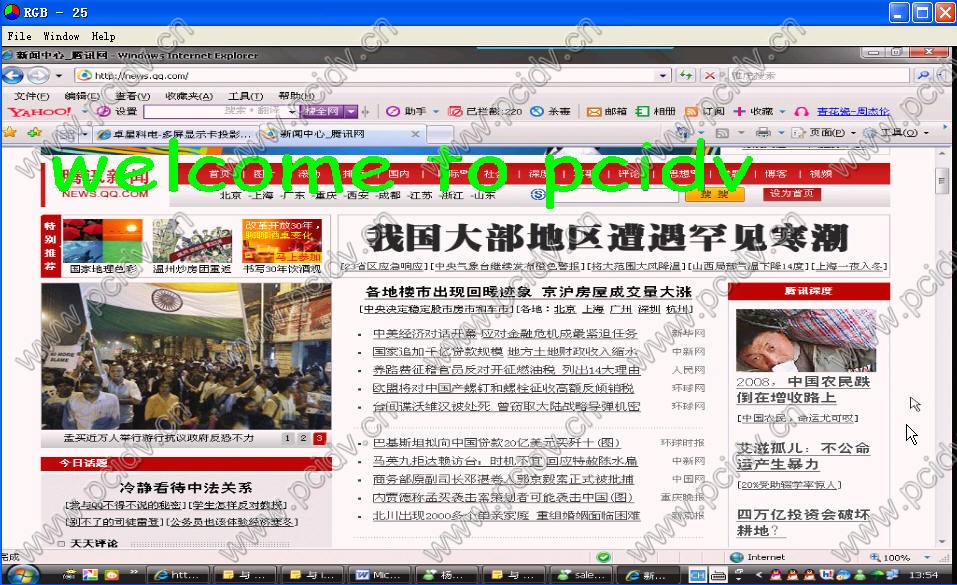Image resolution: width=957 pixels, height=585 pixels.
Task: Click the 收藏 plus icon
Action: click(x=739, y=111)
